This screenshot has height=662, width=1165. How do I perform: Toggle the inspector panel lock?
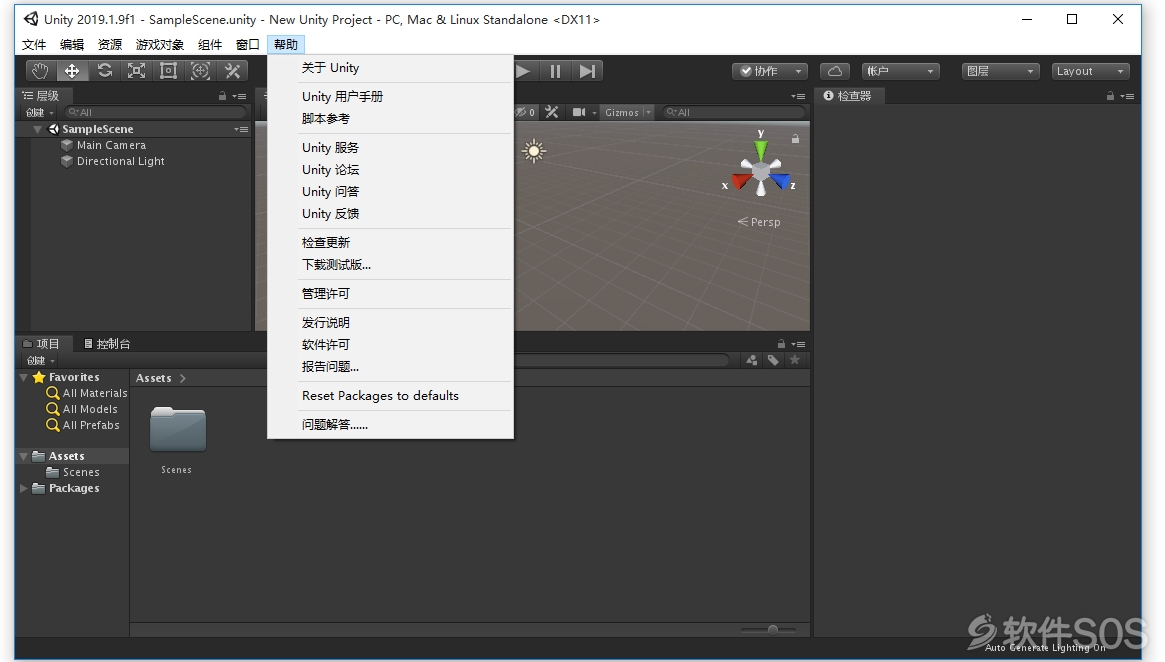pyautogui.click(x=1110, y=96)
